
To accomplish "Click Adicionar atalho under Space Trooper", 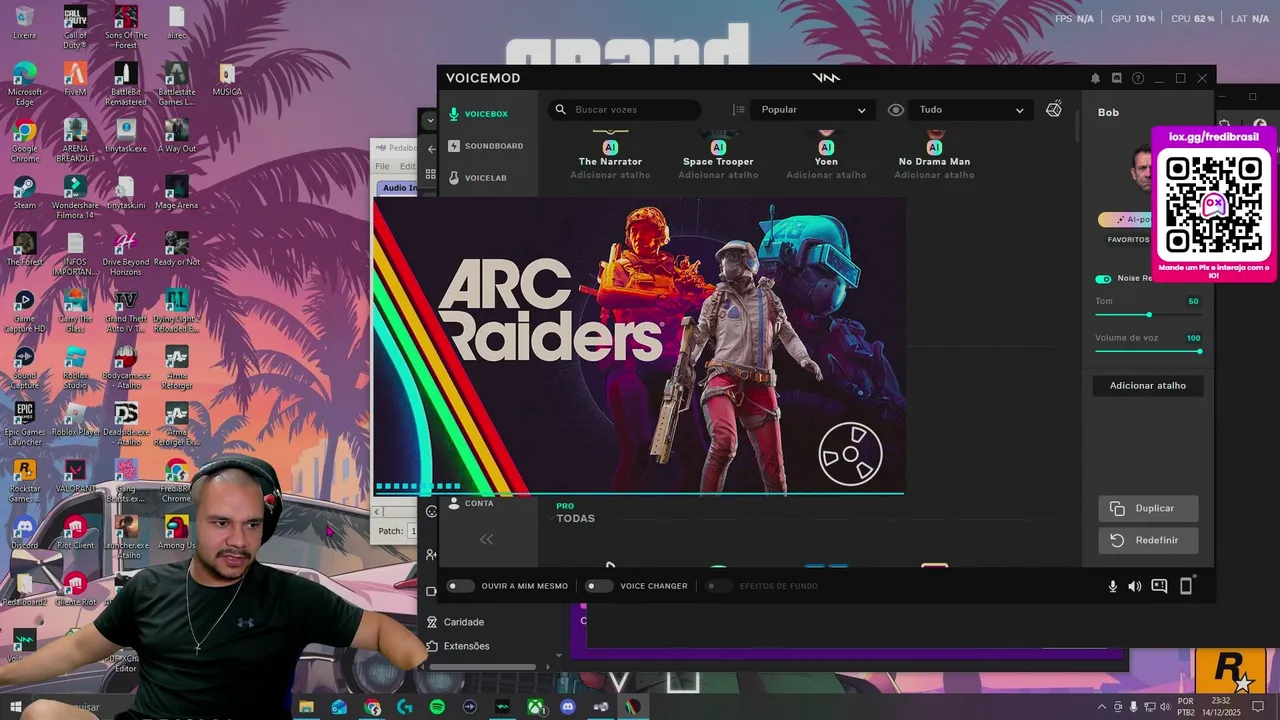I will pos(718,175).
